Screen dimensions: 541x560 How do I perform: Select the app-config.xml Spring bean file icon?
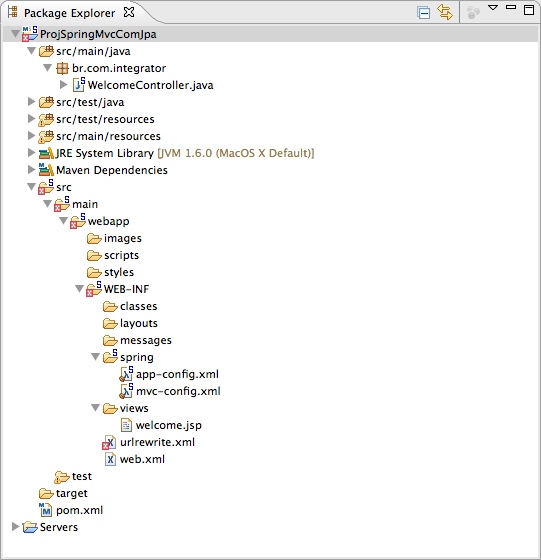coord(126,374)
